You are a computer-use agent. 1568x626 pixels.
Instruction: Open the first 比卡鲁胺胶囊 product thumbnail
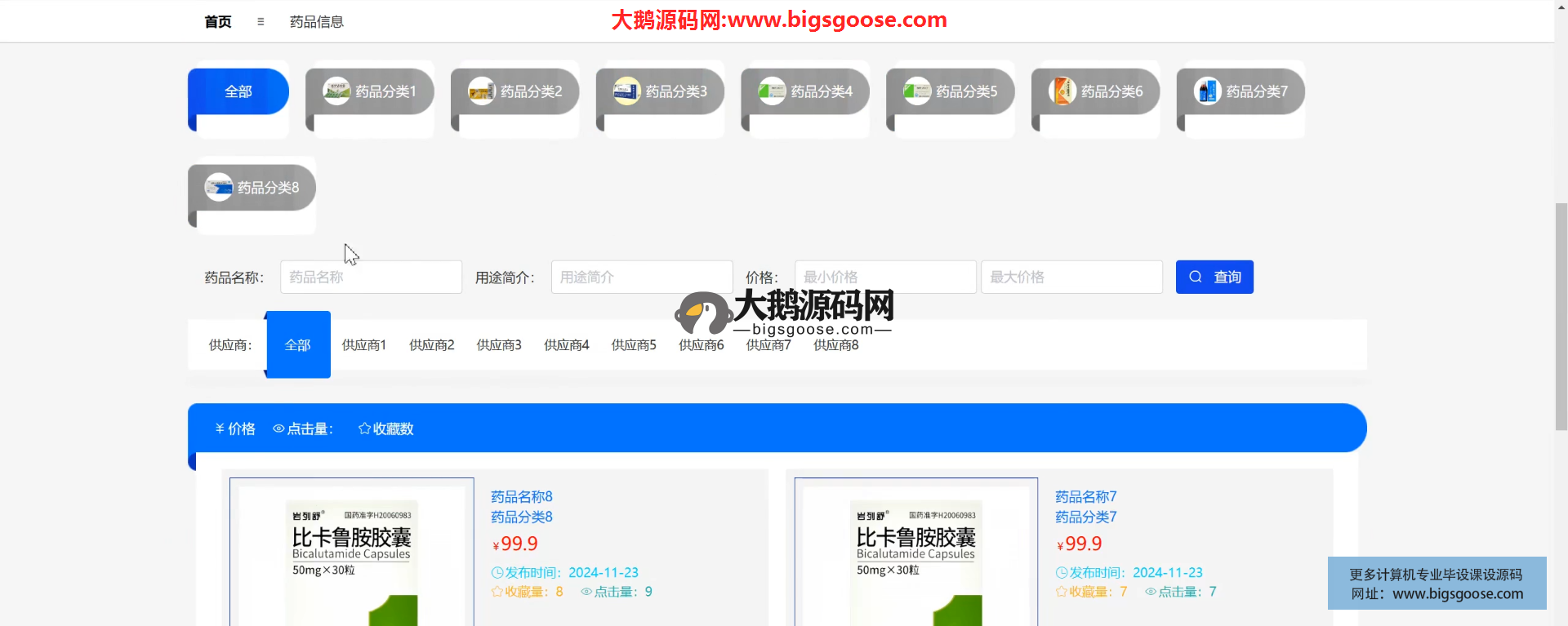pos(352,553)
